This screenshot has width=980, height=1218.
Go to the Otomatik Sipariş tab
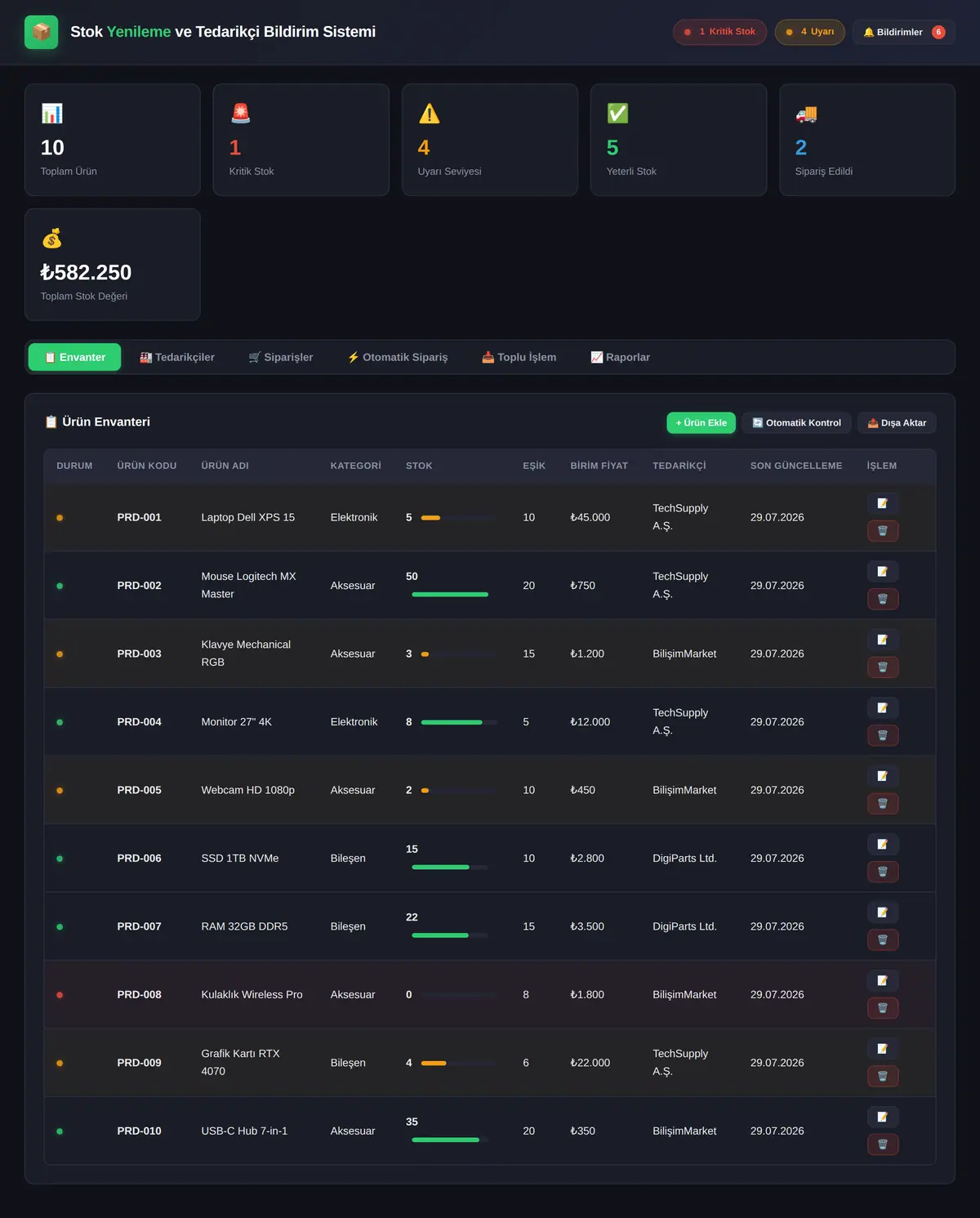pos(398,357)
